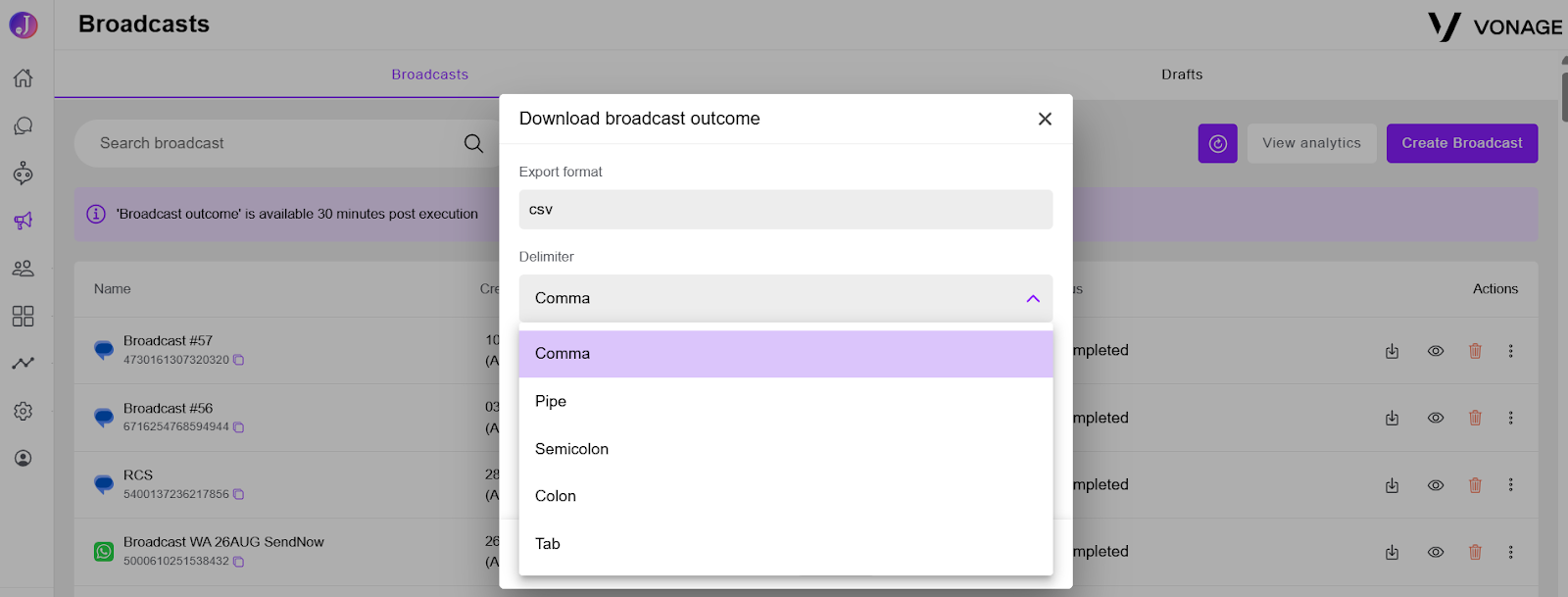
Task: View Broadcast #57 details with eye icon
Action: pos(1436,351)
